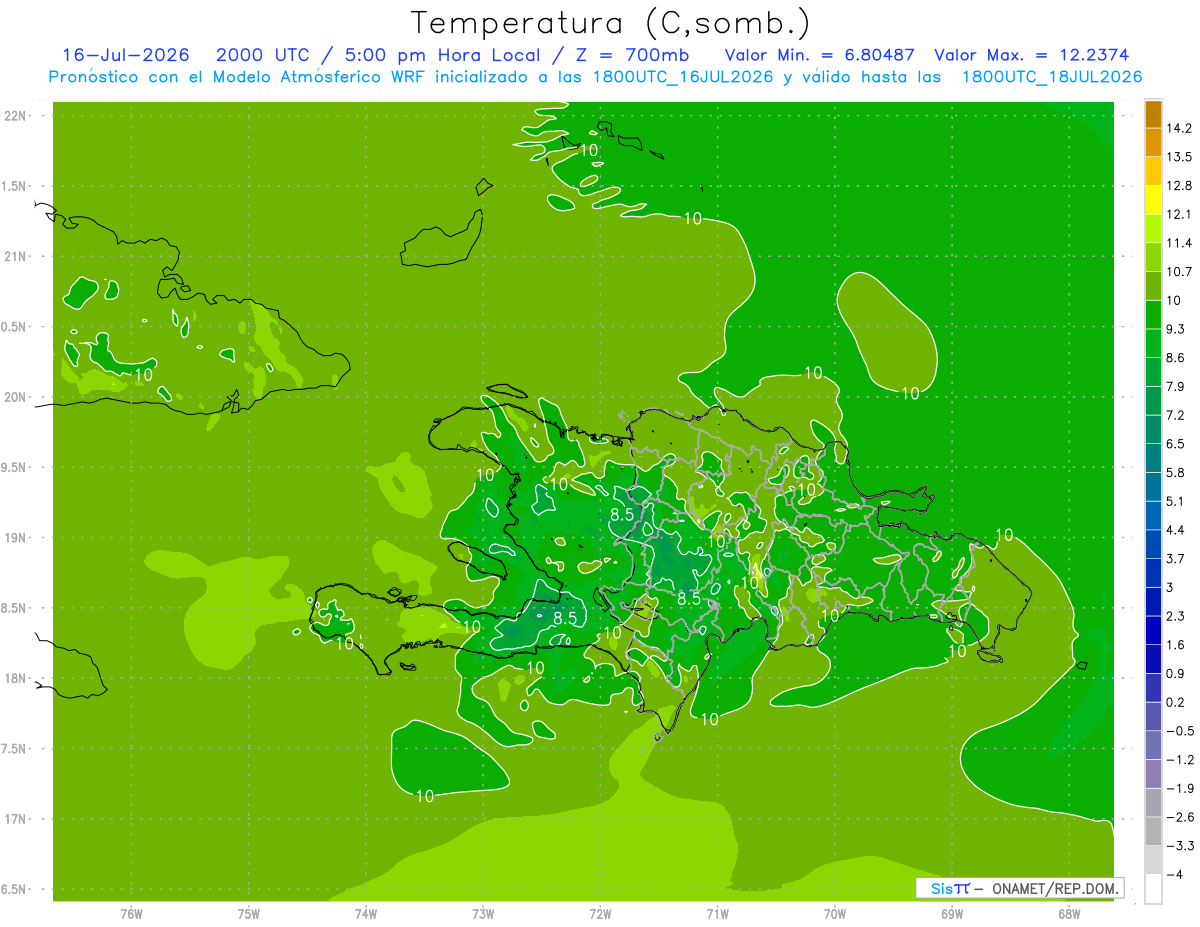Screen dimensions: 1200x927
Task: Click the legend value -1.9
Action: pyautogui.click(x=1178, y=788)
